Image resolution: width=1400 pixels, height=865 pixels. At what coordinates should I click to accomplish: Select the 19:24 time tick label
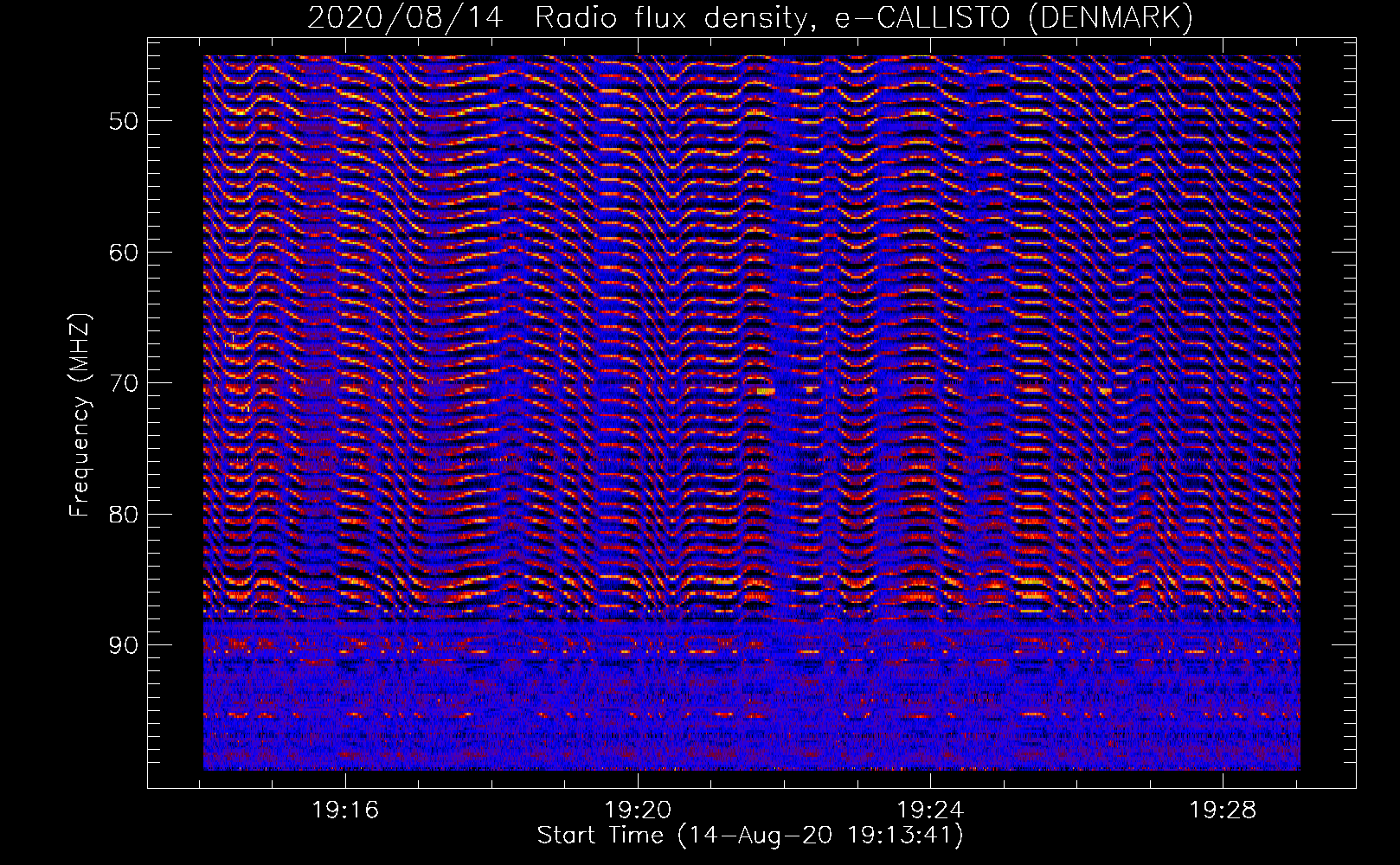click(x=931, y=811)
